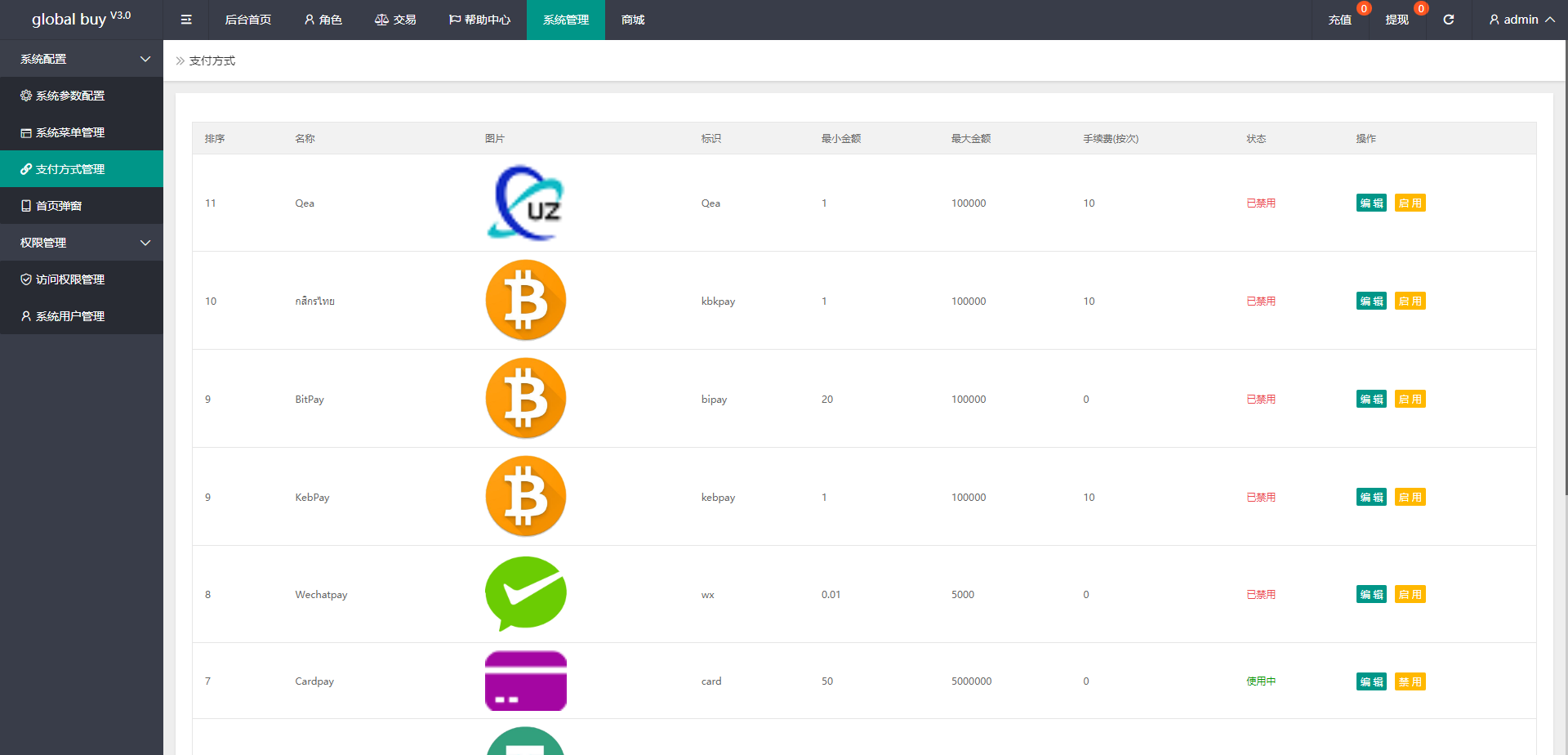
Task: Click the 手续费(按次) column header
Action: coord(1111,138)
